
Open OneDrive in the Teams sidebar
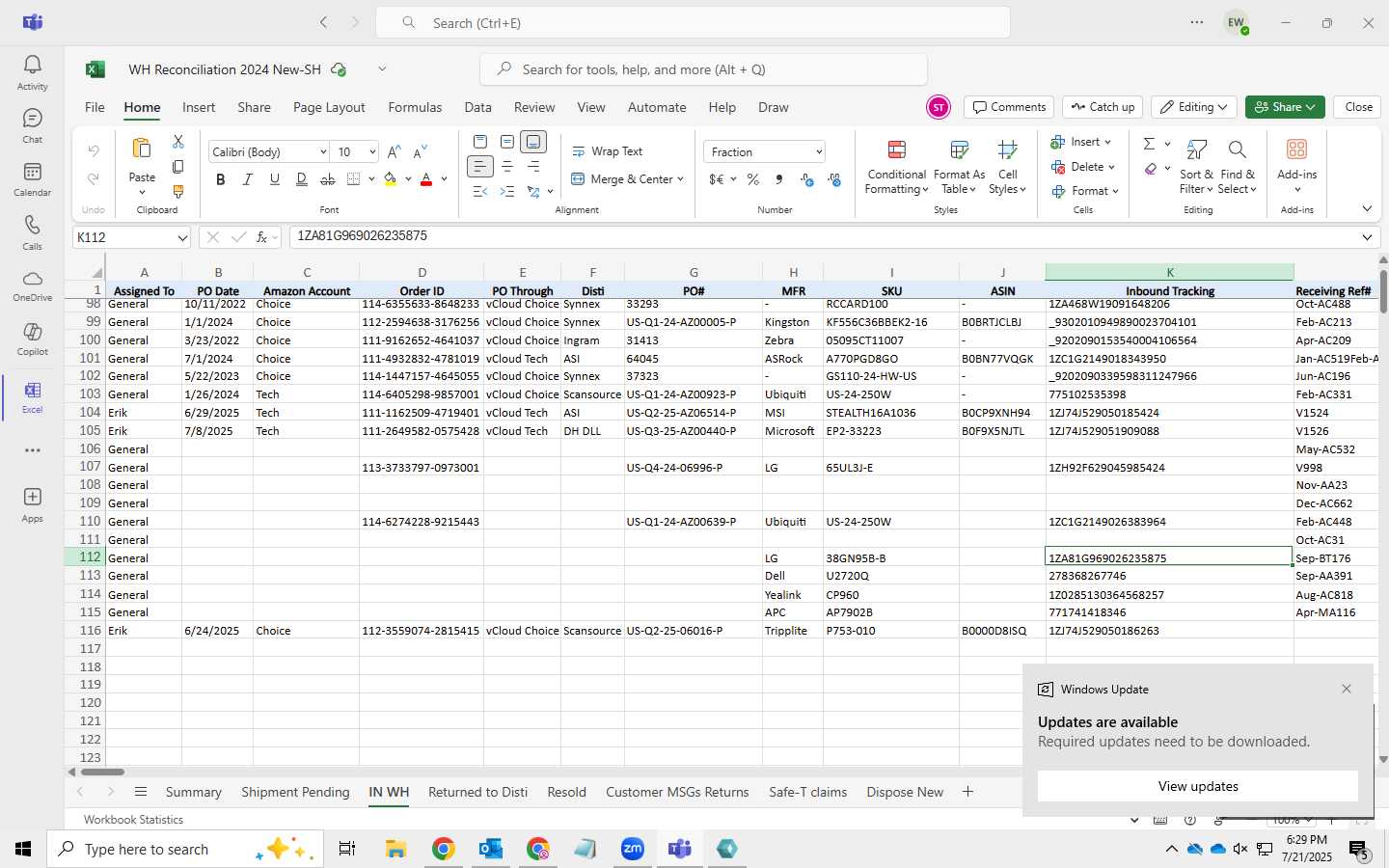pyautogui.click(x=32, y=285)
